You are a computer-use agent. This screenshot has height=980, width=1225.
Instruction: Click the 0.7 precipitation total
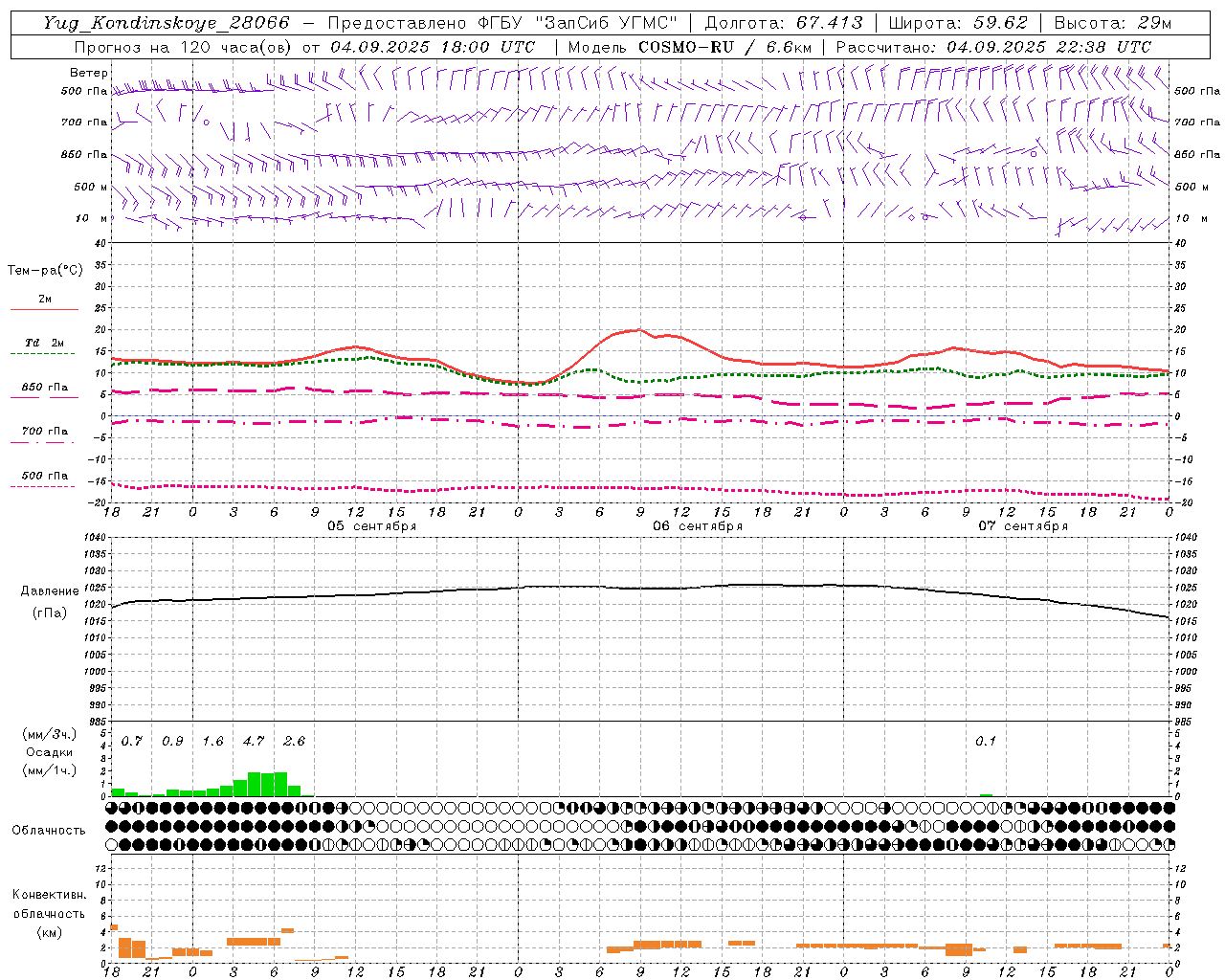coord(131,742)
